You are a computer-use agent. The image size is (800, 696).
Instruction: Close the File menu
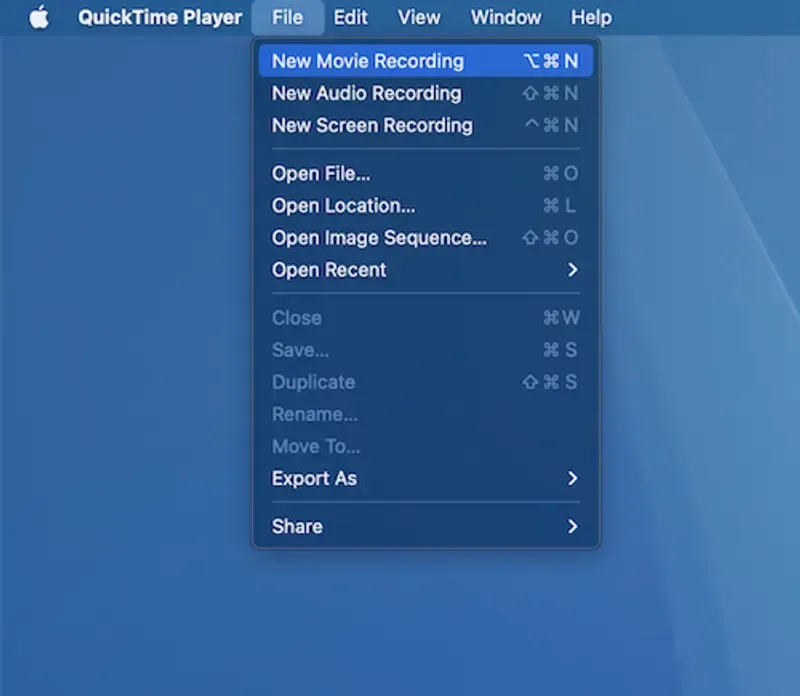287,17
